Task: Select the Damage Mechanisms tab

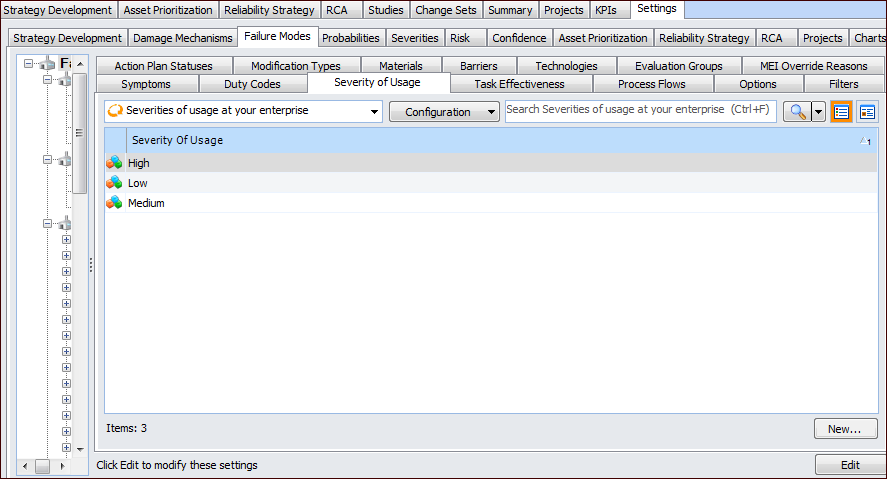Action: point(183,38)
